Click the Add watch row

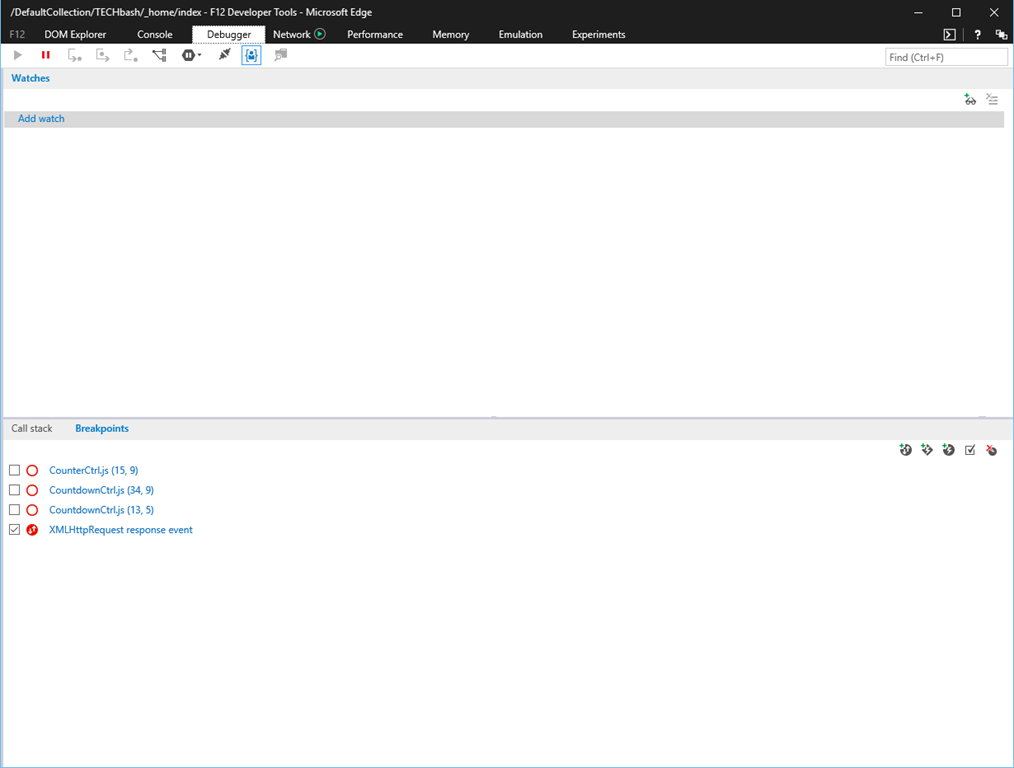[504, 119]
